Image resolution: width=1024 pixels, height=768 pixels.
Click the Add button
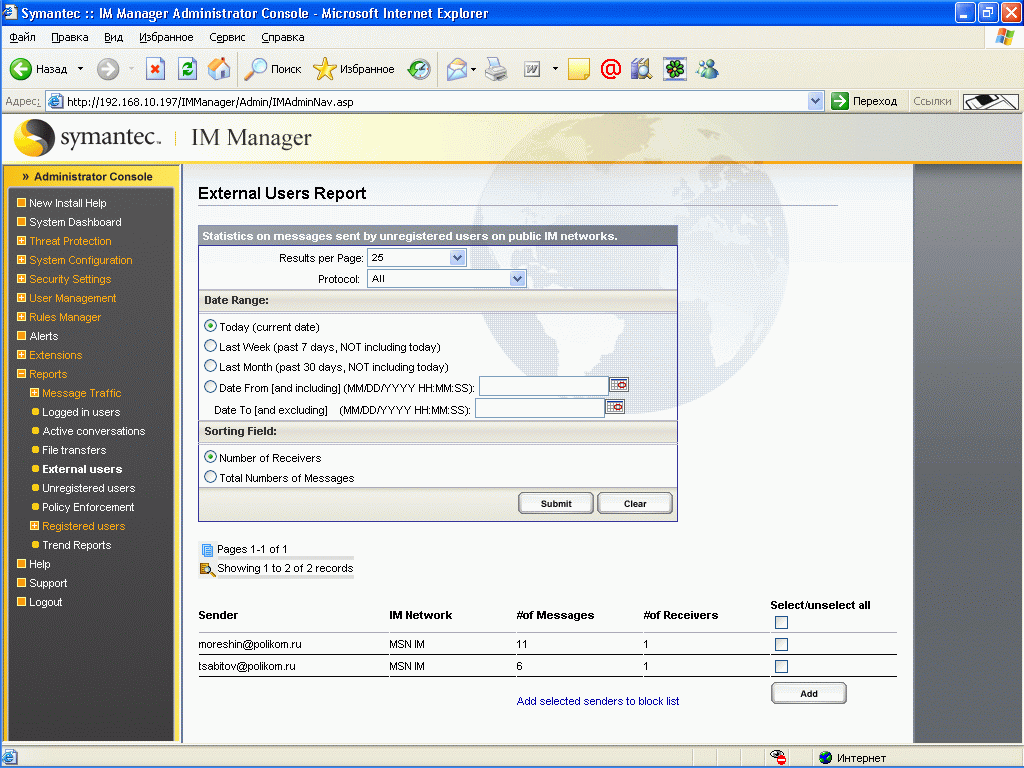coord(809,694)
